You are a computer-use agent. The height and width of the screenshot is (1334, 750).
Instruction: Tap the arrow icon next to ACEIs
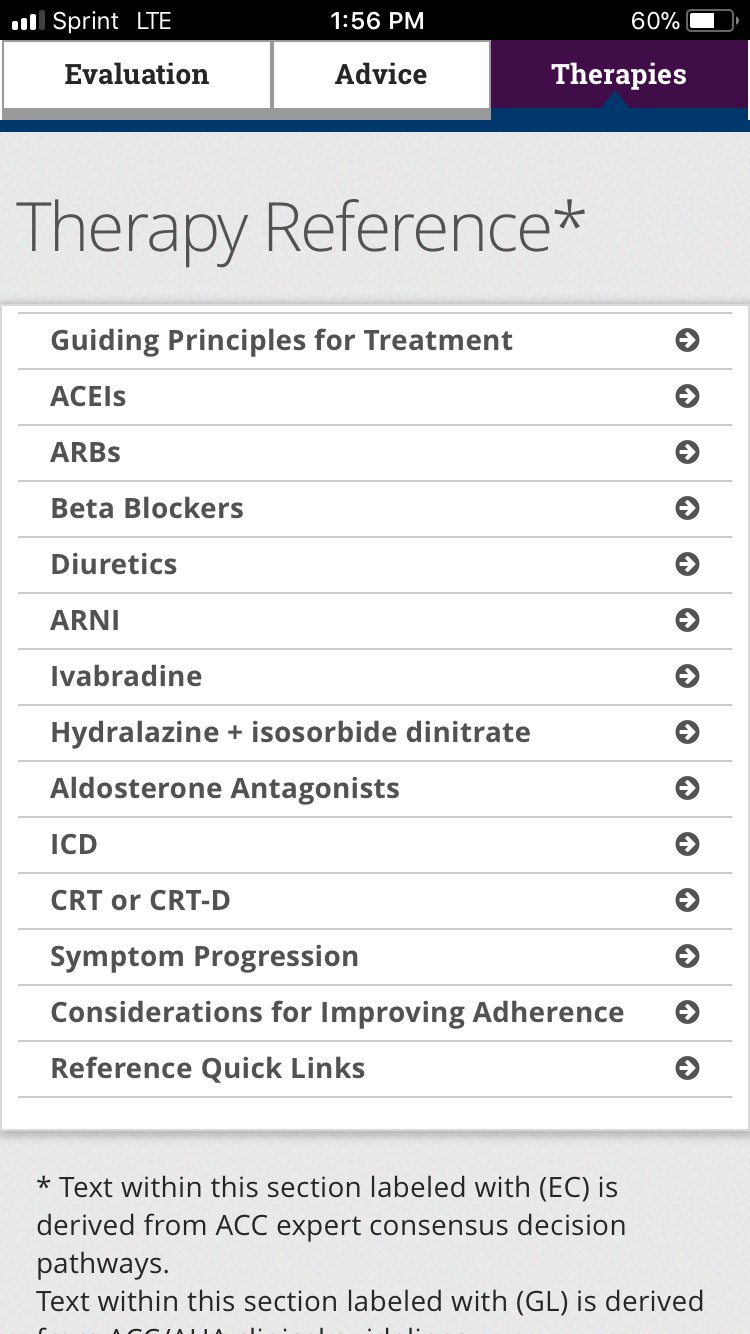tap(687, 396)
